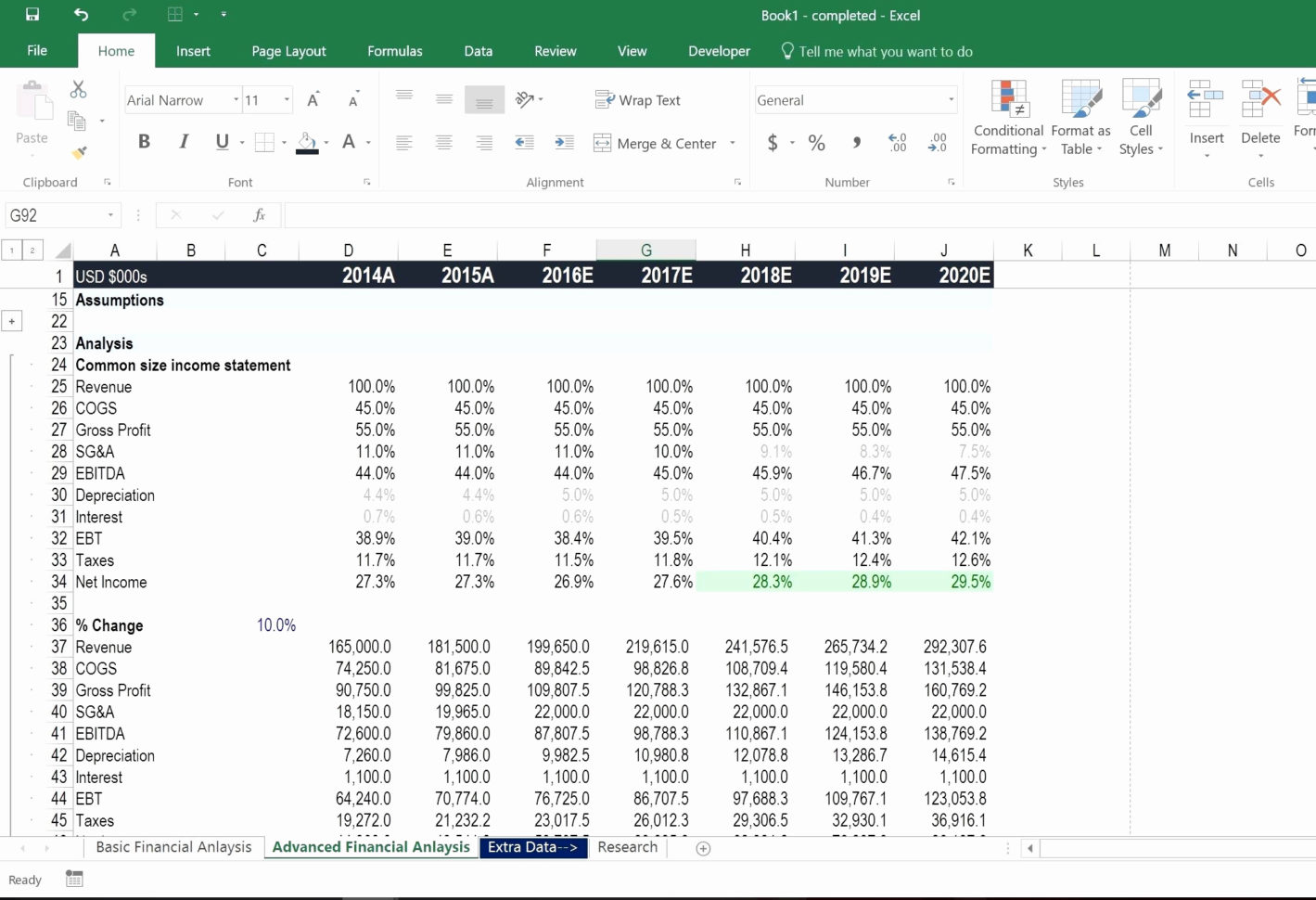
Task: Select the Underline icon
Action: (x=221, y=141)
